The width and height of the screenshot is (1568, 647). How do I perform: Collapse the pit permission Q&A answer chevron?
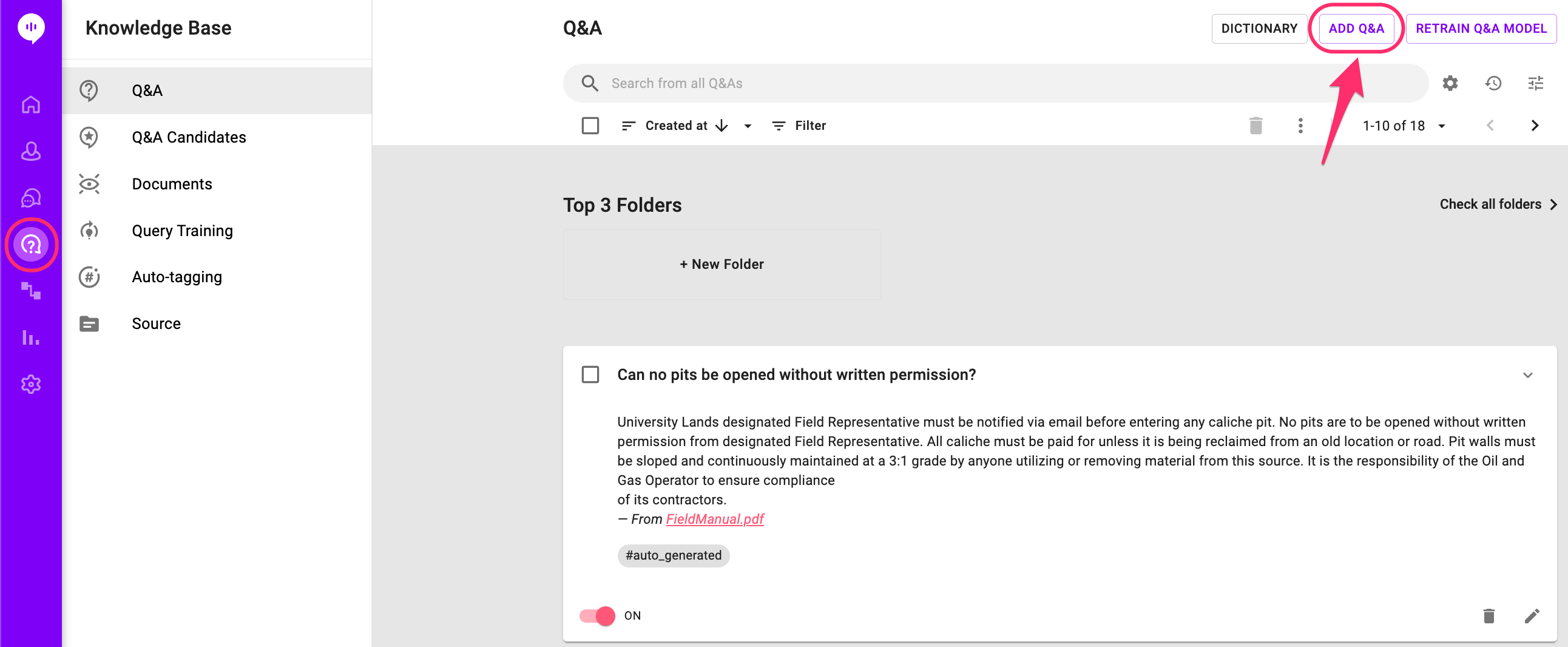tap(1528, 375)
